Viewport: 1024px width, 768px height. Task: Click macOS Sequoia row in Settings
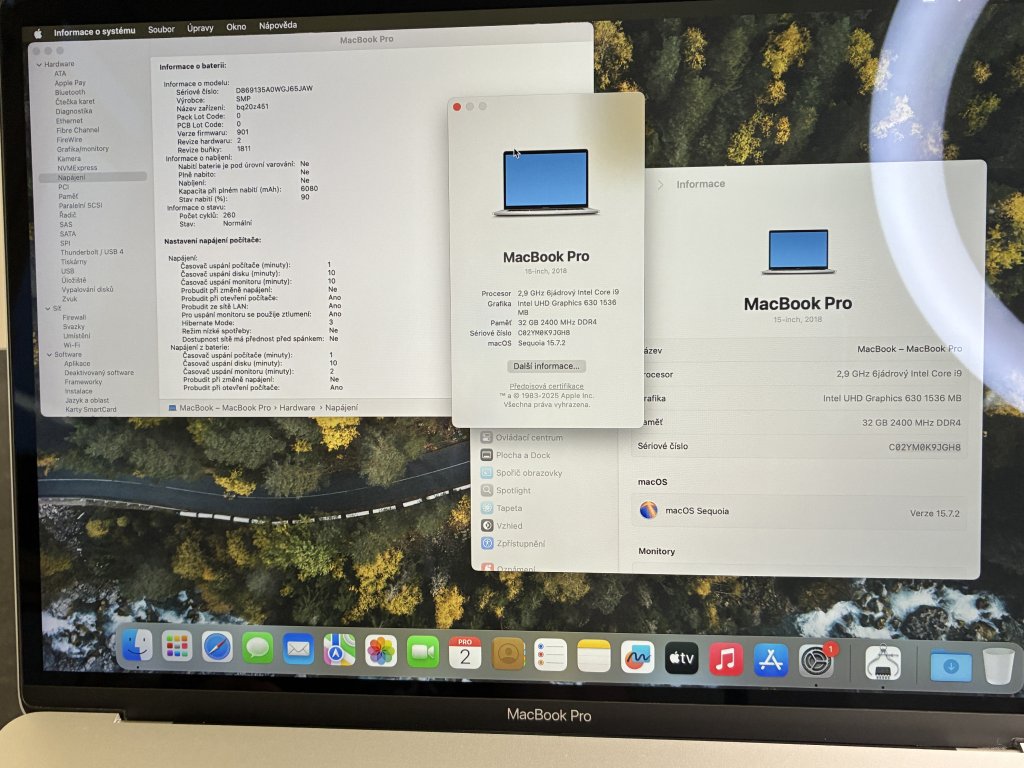[x=799, y=511]
